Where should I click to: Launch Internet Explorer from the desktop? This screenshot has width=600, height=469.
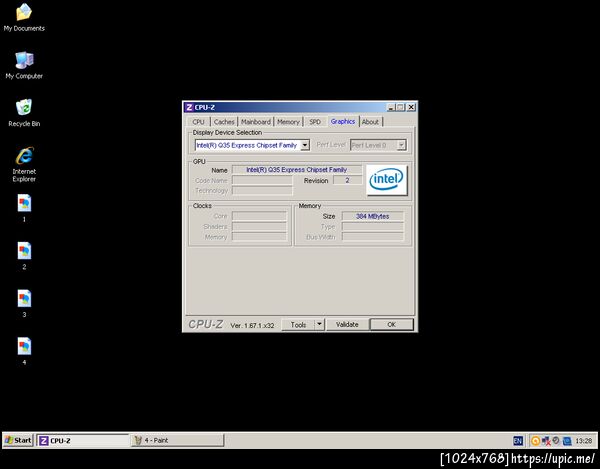click(x=24, y=164)
